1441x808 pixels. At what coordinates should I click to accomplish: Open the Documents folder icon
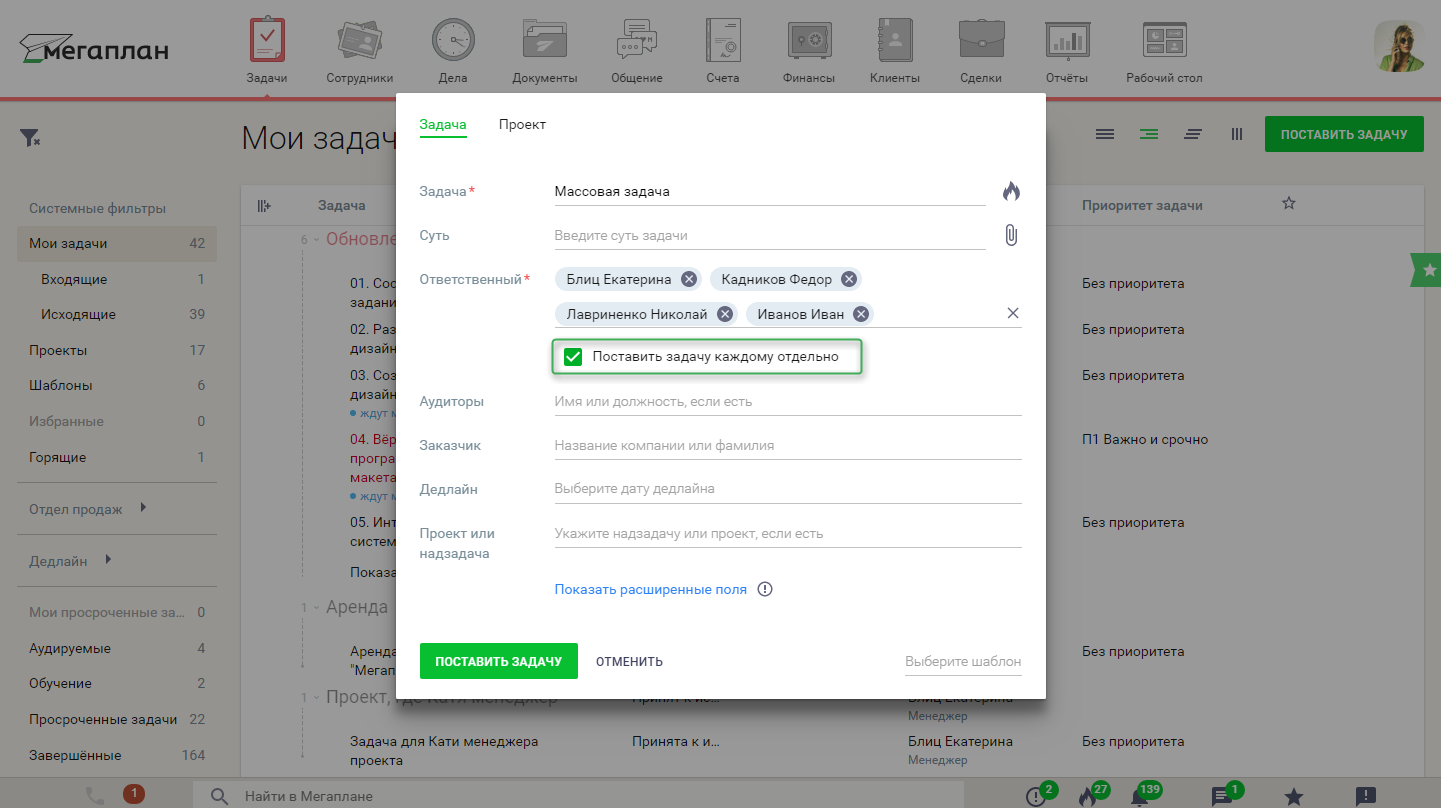coord(544,41)
